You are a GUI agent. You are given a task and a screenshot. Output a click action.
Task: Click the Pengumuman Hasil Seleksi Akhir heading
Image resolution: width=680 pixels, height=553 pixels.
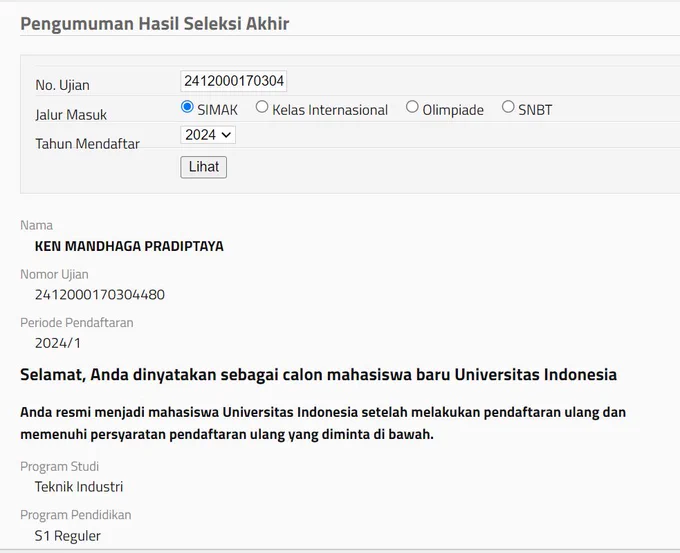pos(155,23)
